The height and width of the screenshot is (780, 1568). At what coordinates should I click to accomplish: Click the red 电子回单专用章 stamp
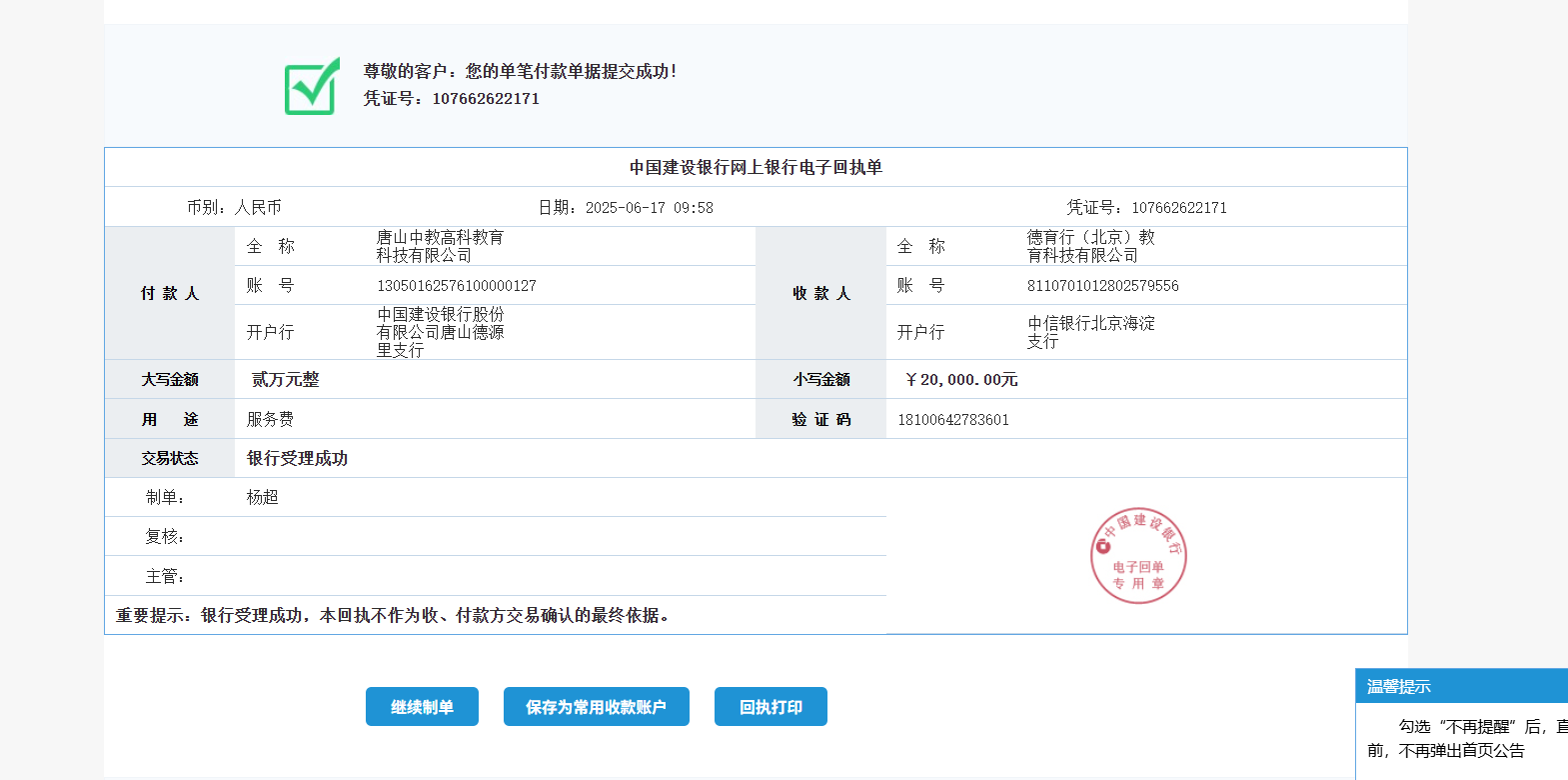(x=1138, y=556)
